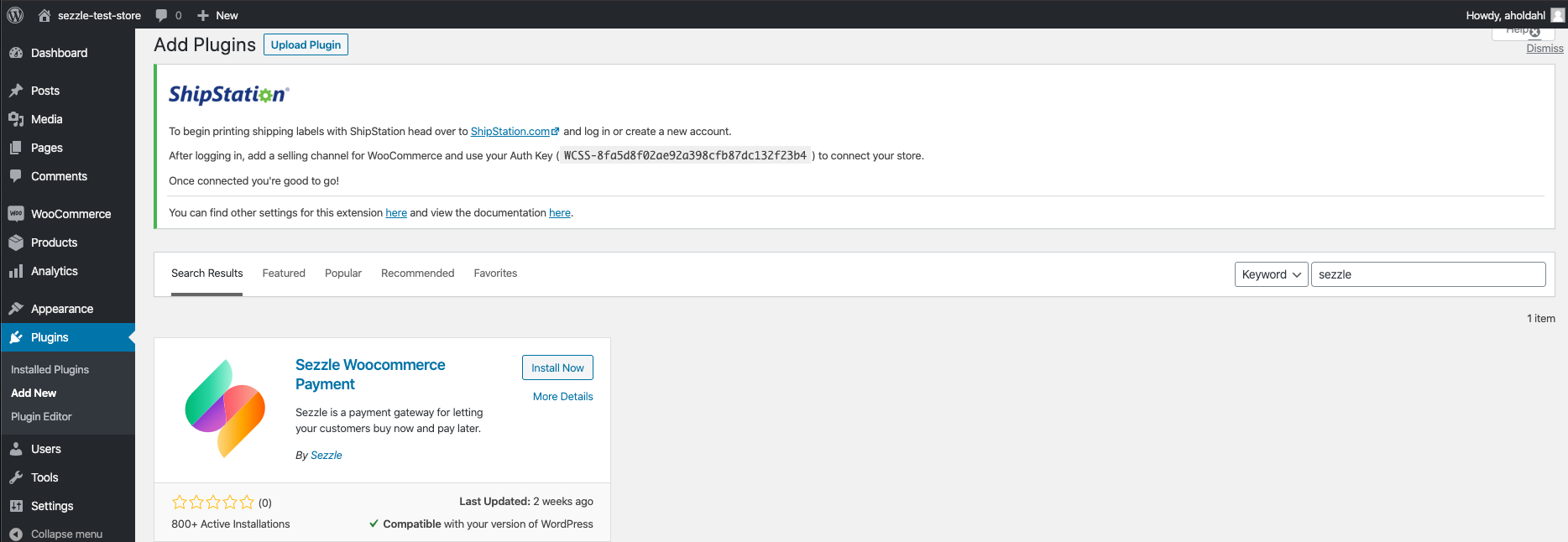Click the Pages icon in sidebar
Screen dimensions: 1568x542
tap(16, 148)
